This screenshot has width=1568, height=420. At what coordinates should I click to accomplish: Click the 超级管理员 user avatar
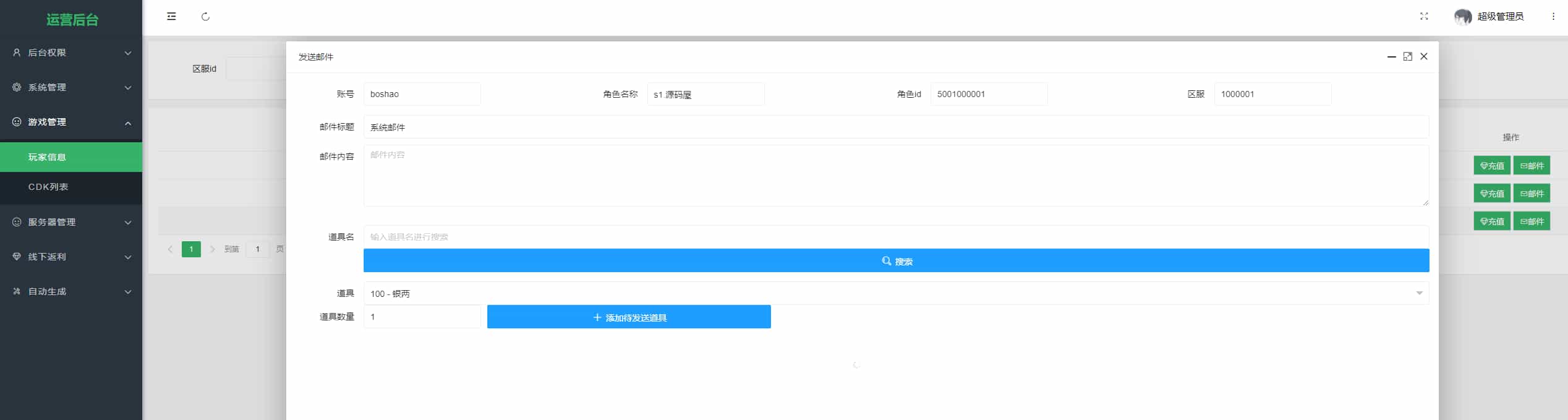[1462, 17]
